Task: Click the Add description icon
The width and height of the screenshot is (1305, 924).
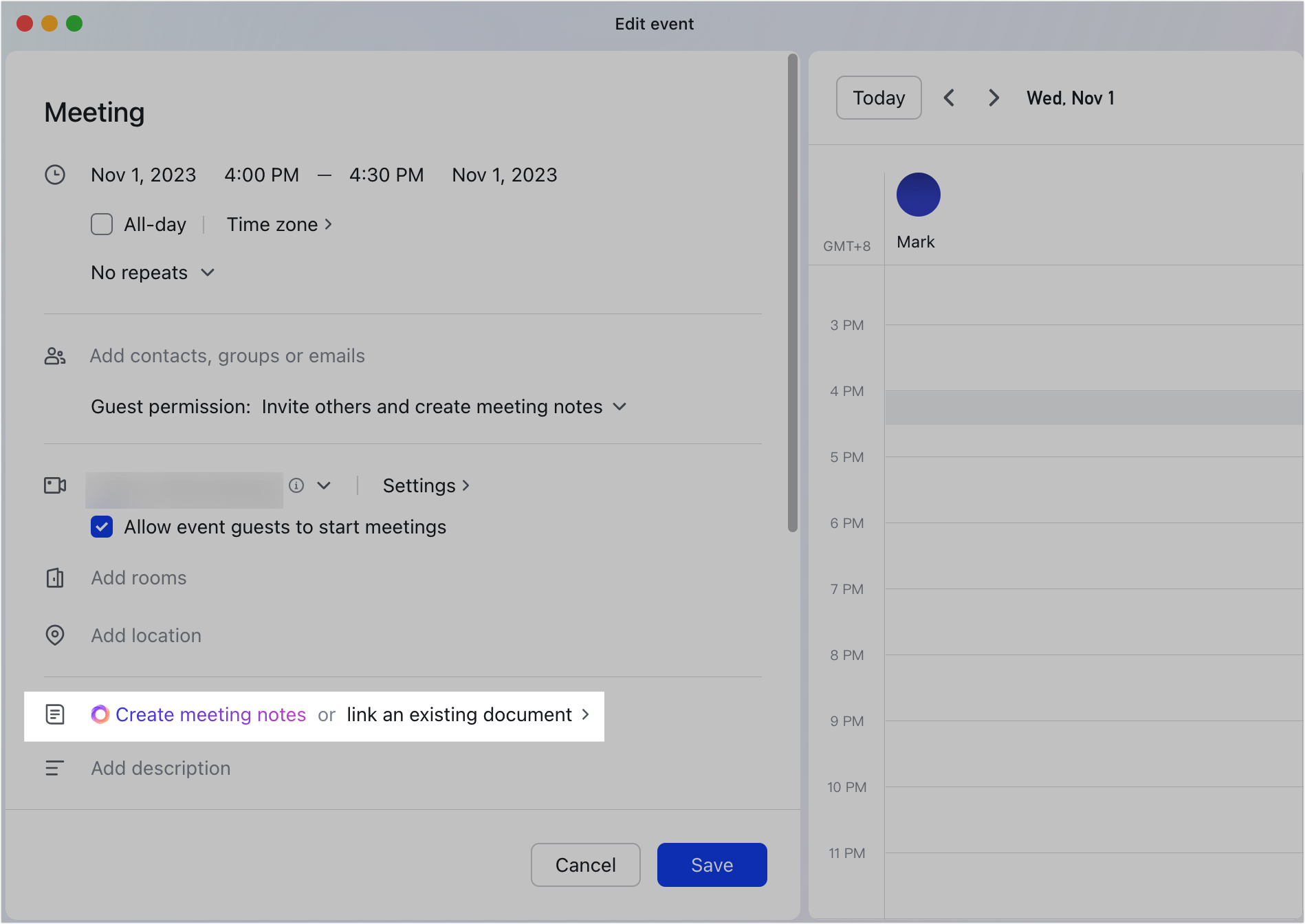Action: coord(55,768)
